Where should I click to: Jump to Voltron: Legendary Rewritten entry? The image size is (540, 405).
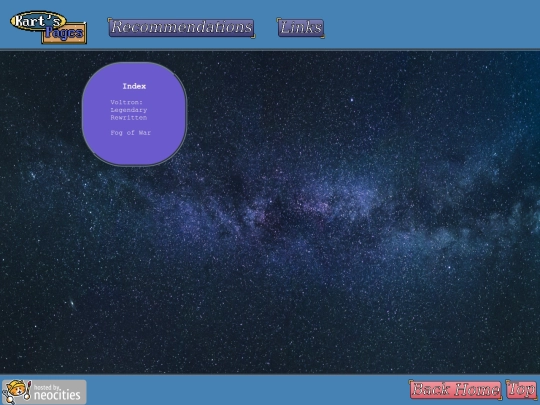(x=129, y=110)
